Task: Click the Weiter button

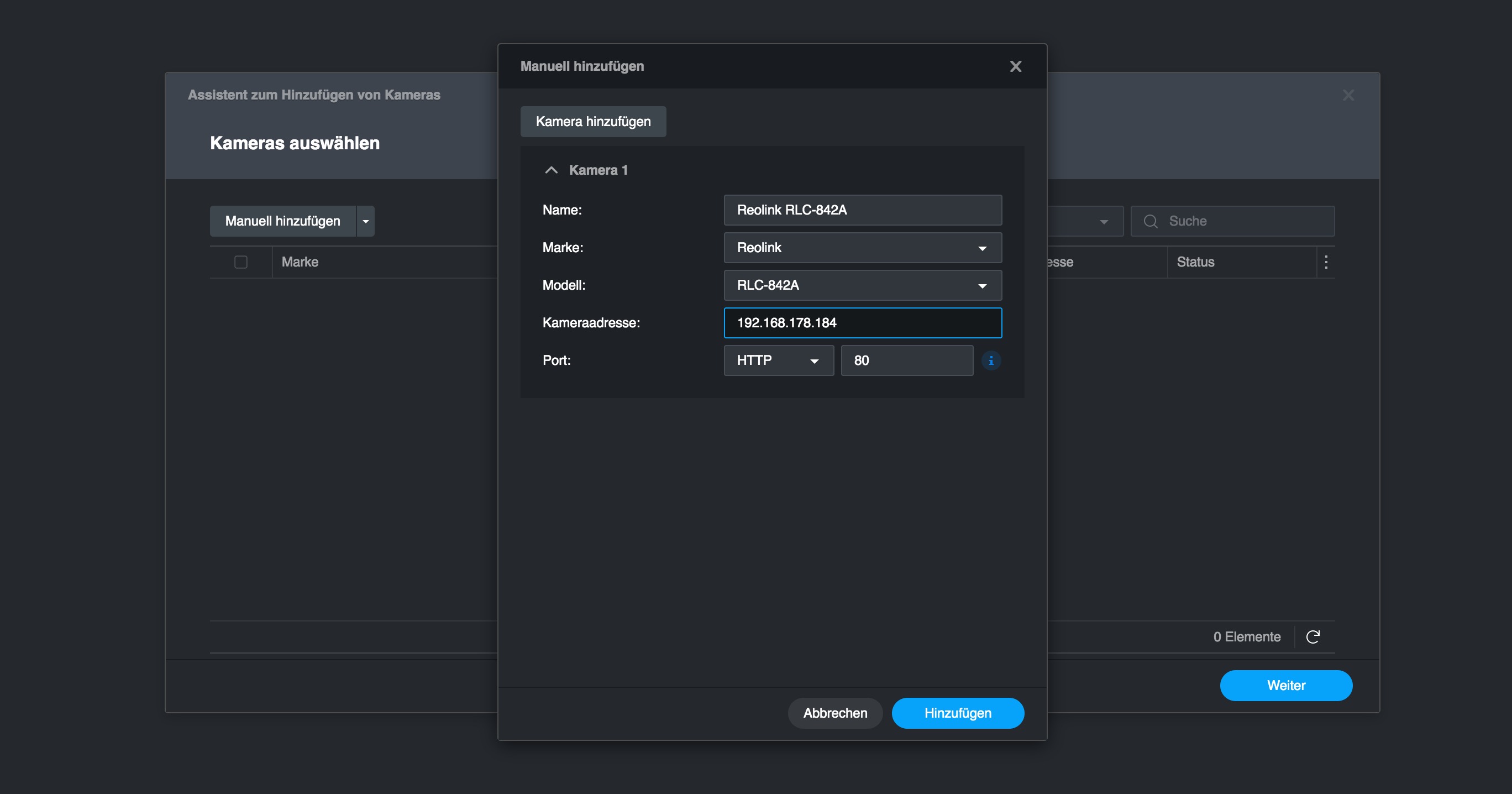Action: [1285, 686]
